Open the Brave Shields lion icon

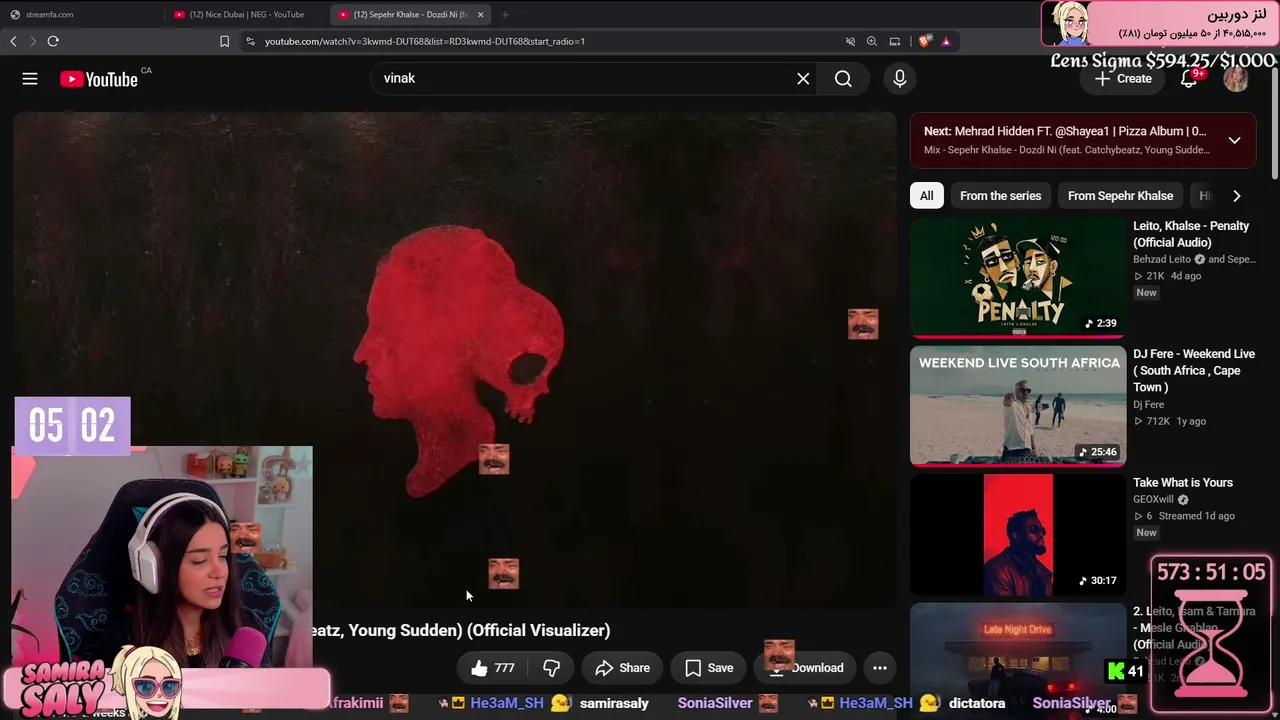924,41
